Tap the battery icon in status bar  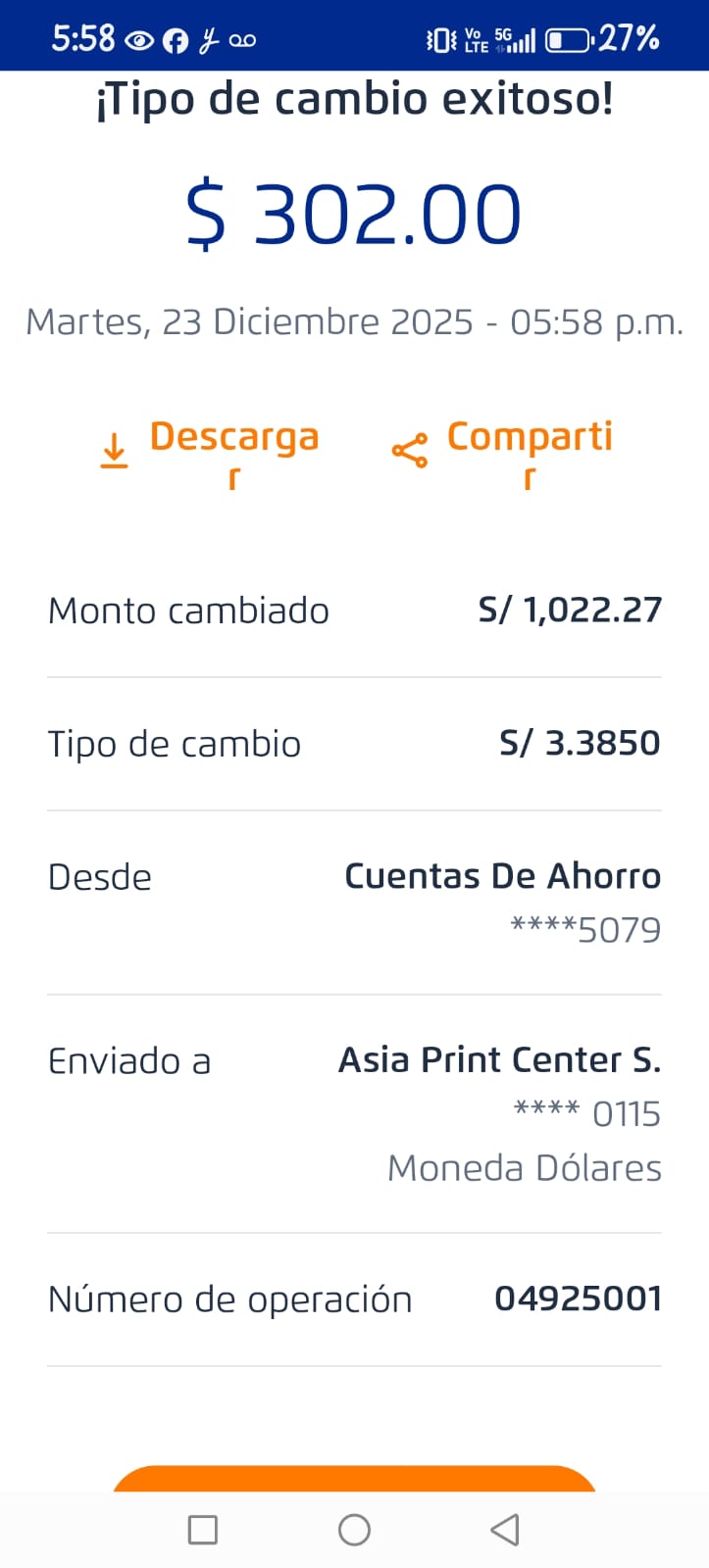569,40
